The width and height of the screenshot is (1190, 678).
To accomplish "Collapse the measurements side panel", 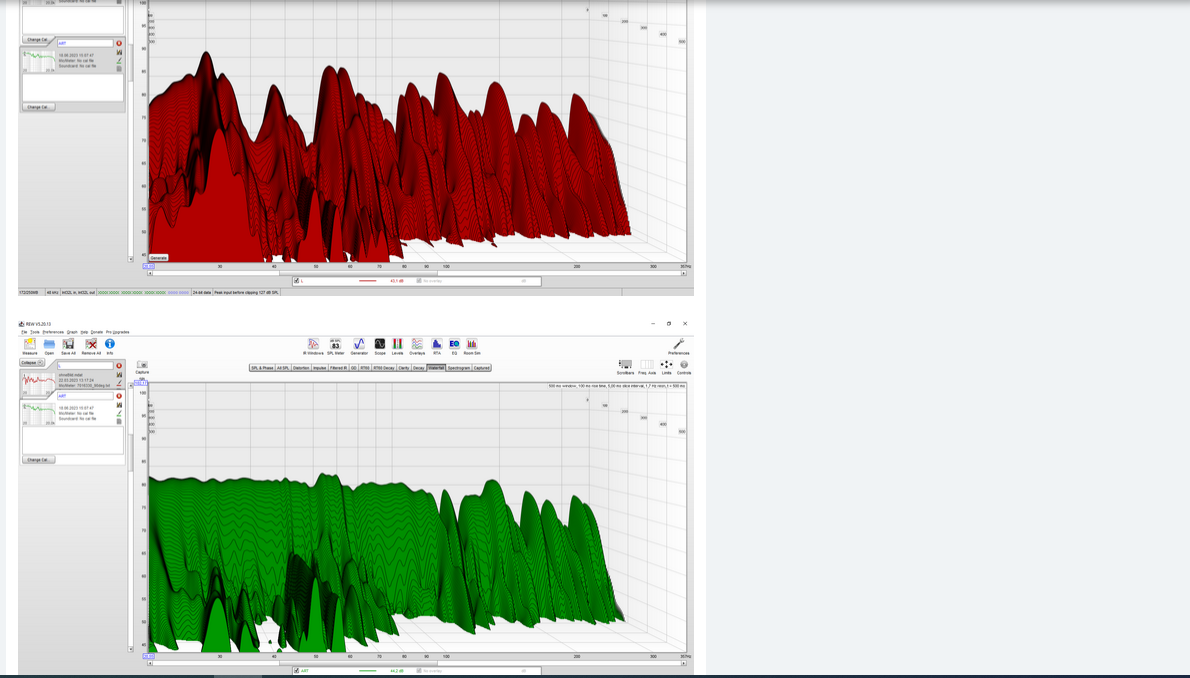I will pyautogui.click(x=32, y=363).
